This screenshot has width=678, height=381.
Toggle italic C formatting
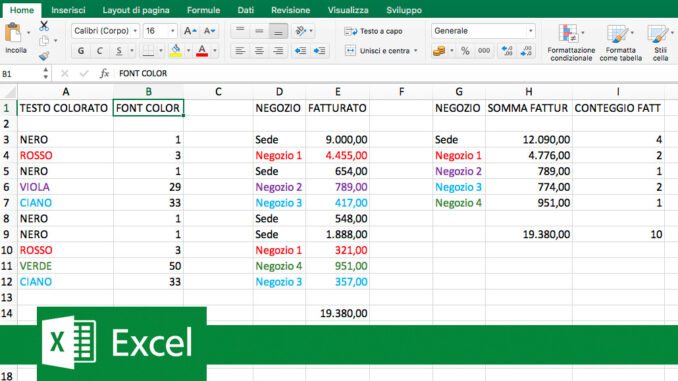pos(99,51)
